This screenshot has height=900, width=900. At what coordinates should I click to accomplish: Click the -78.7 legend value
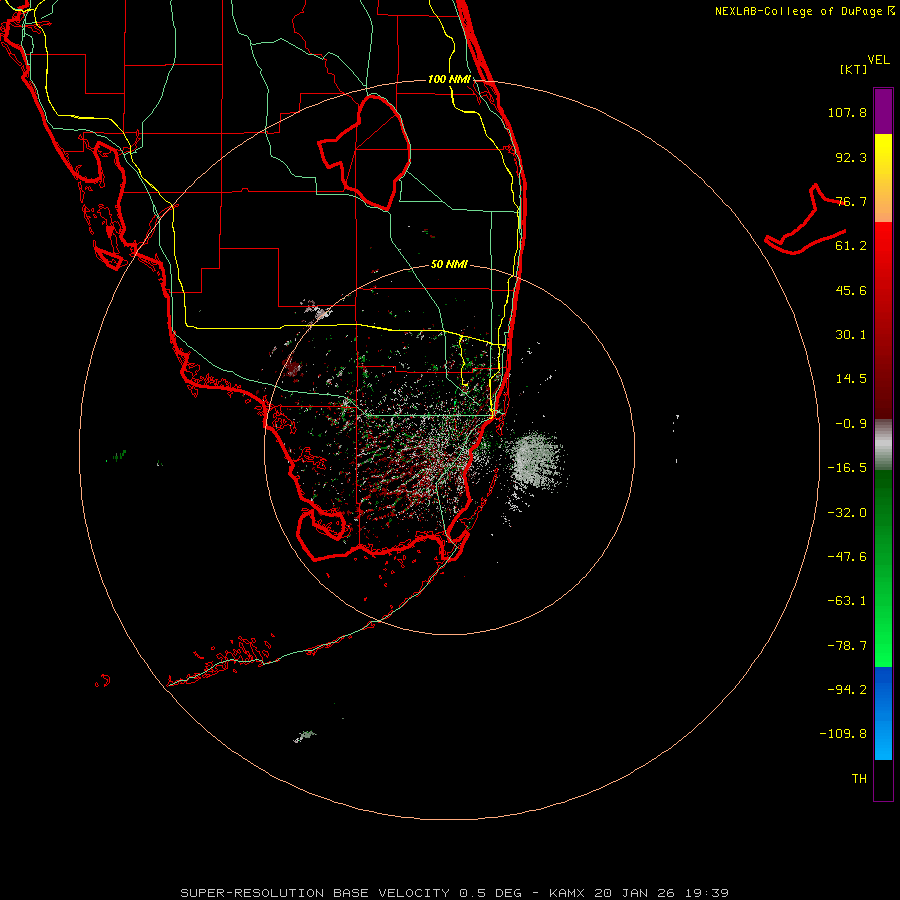847,646
